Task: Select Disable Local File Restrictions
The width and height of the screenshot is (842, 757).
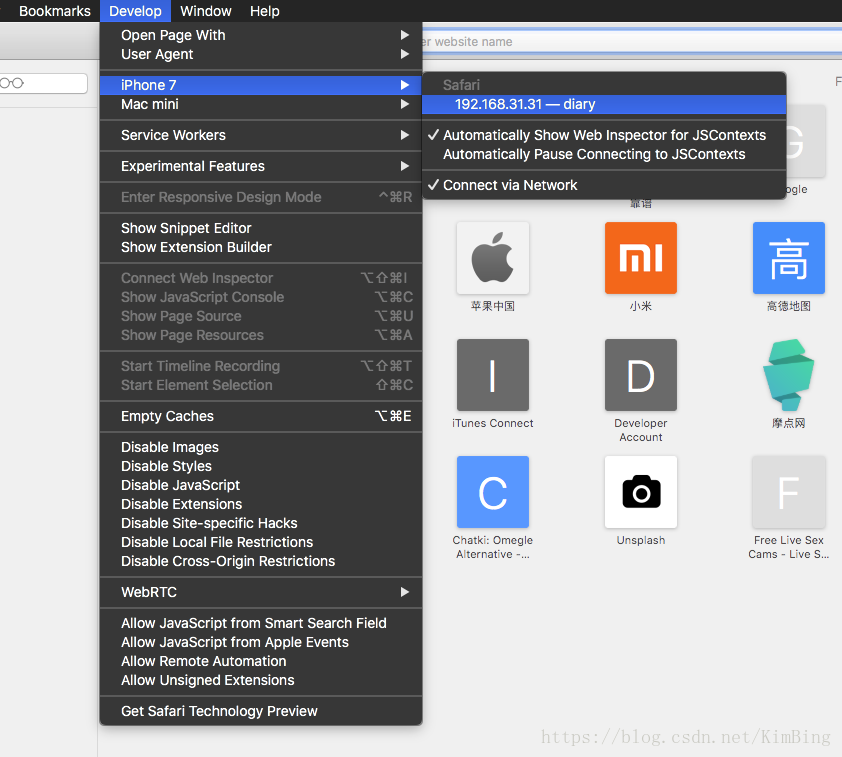Action: pyautogui.click(x=261, y=542)
